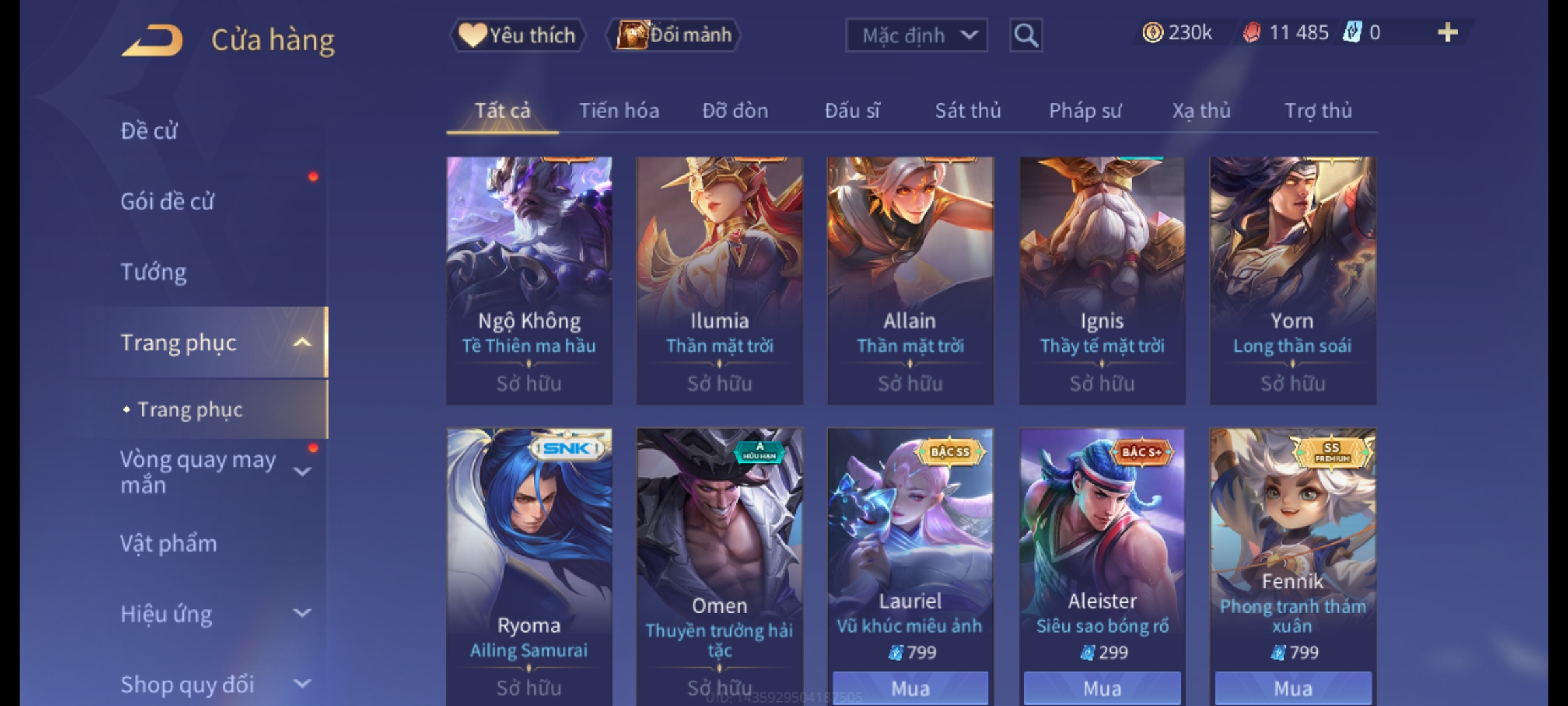
Task: Click the gold coin balance icon
Action: pyautogui.click(x=1152, y=33)
